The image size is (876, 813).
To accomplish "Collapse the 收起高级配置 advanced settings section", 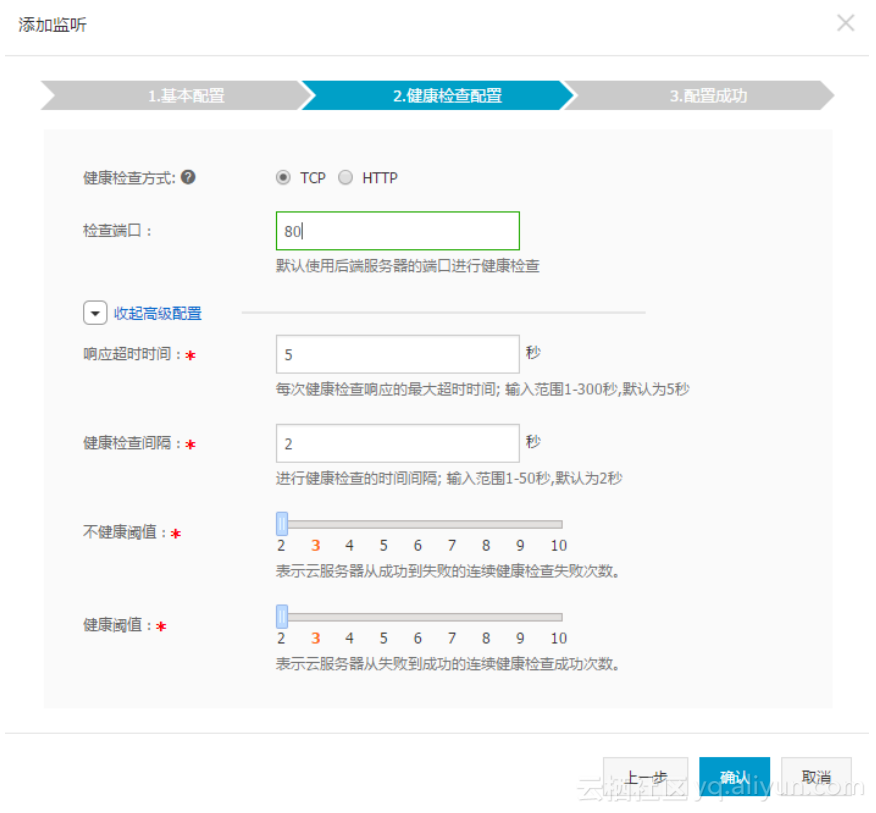I will pos(160,312).
